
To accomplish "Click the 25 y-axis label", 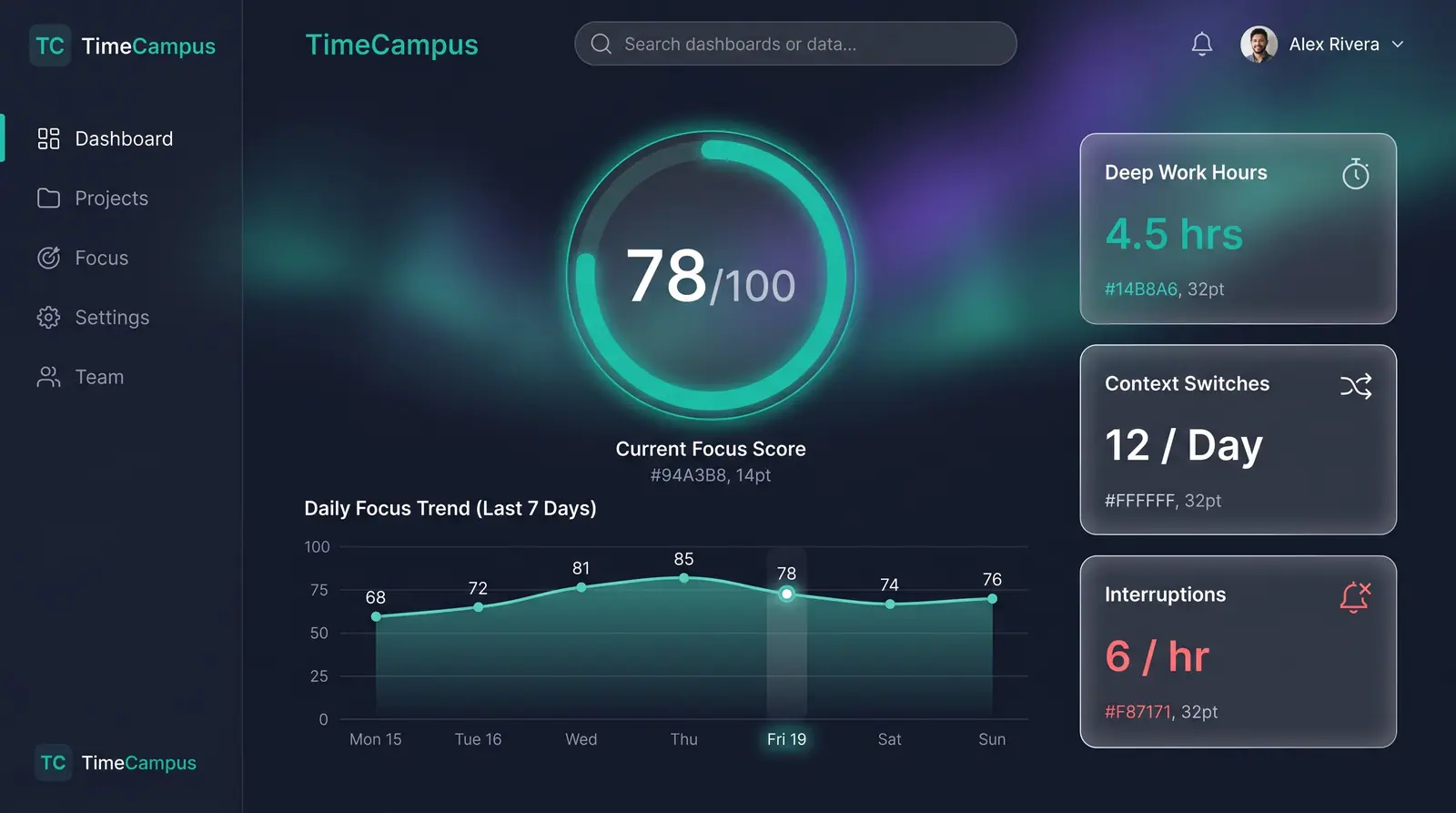I will point(319,676).
